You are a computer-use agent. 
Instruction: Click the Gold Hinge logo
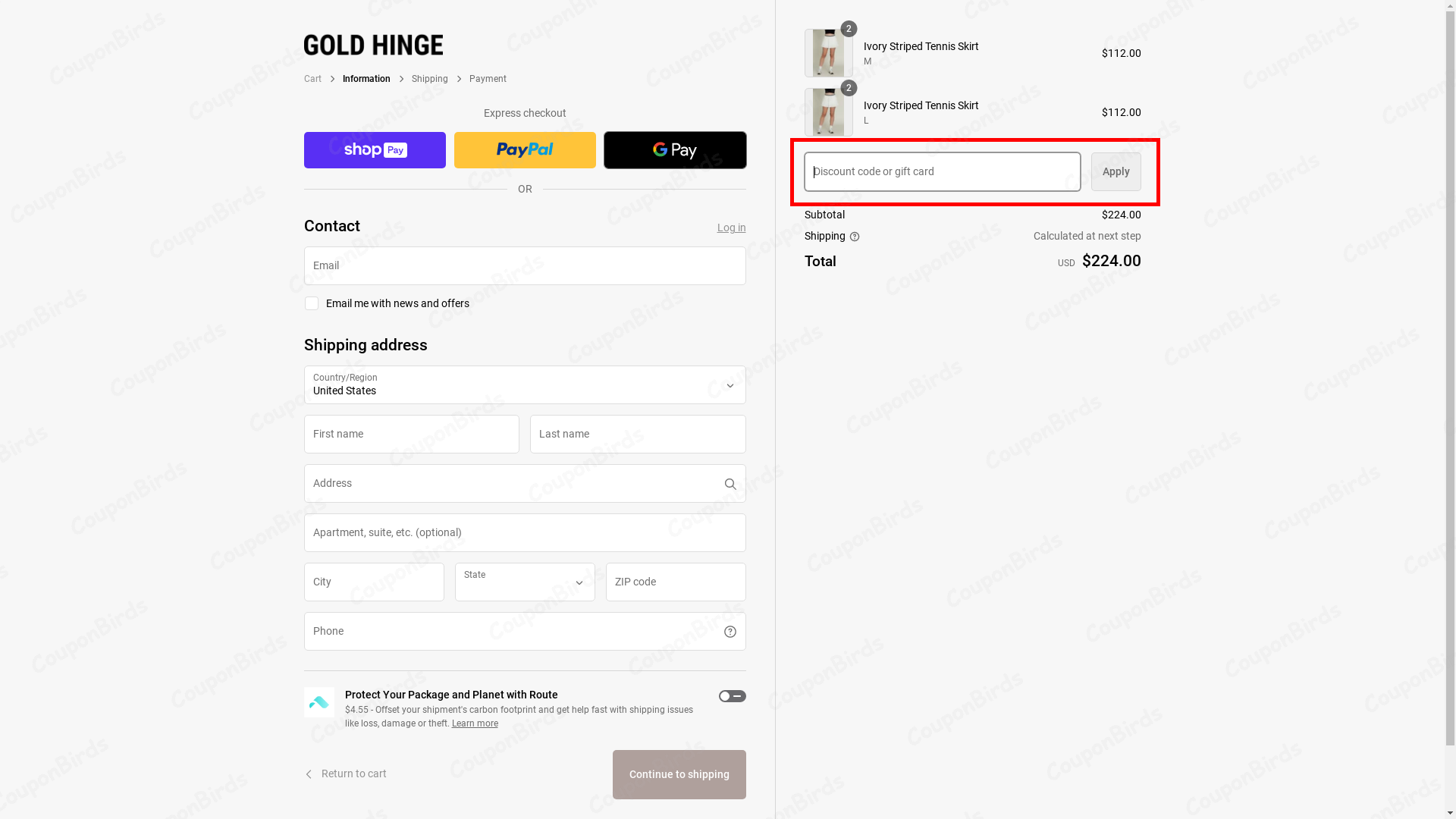tap(372, 45)
